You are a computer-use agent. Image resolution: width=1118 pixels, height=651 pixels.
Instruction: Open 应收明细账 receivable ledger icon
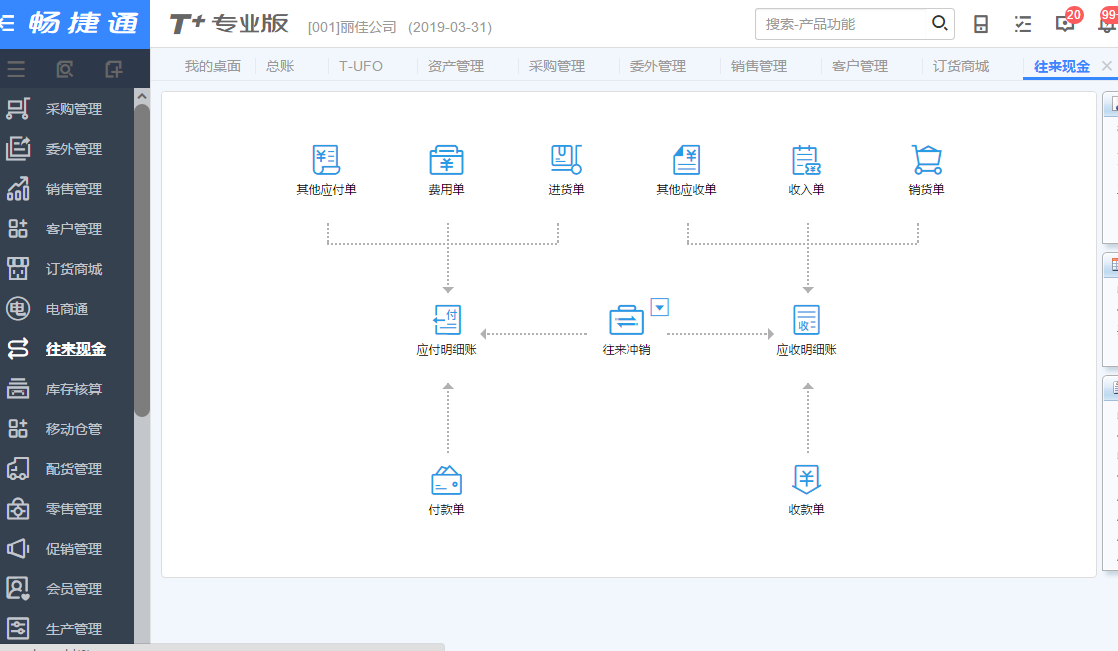pyautogui.click(x=806, y=320)
